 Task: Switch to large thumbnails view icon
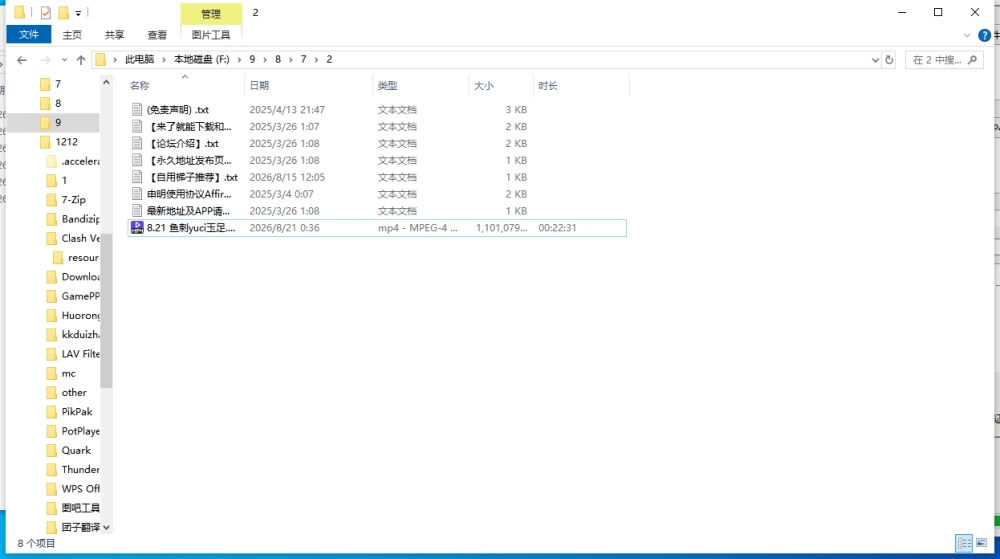coord(982,543)
